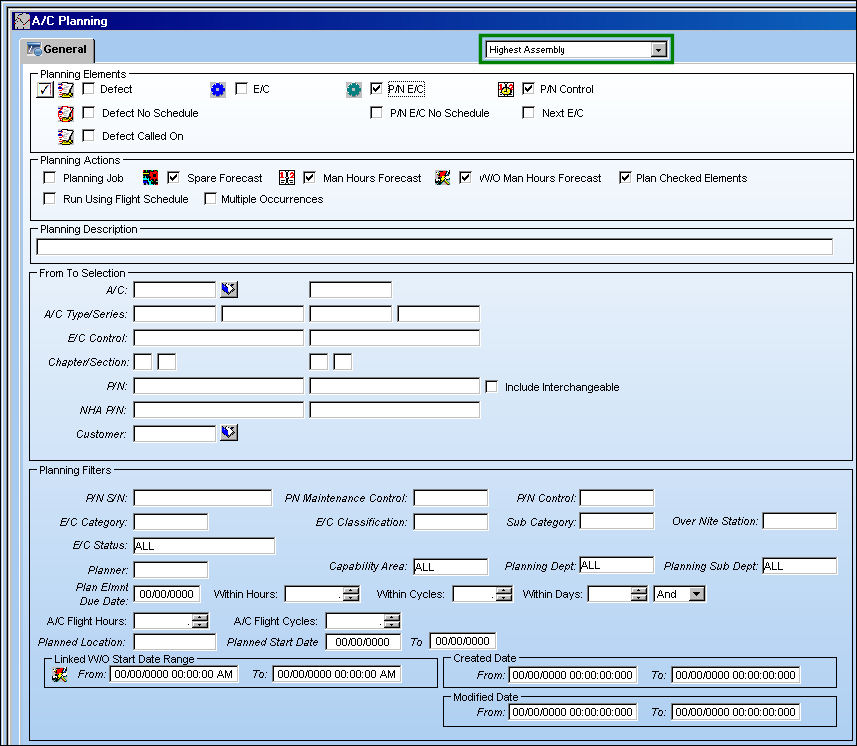Click the P/N Control clock icon
The height and width of the screenshot is (746, 857).
click(506, 90)
